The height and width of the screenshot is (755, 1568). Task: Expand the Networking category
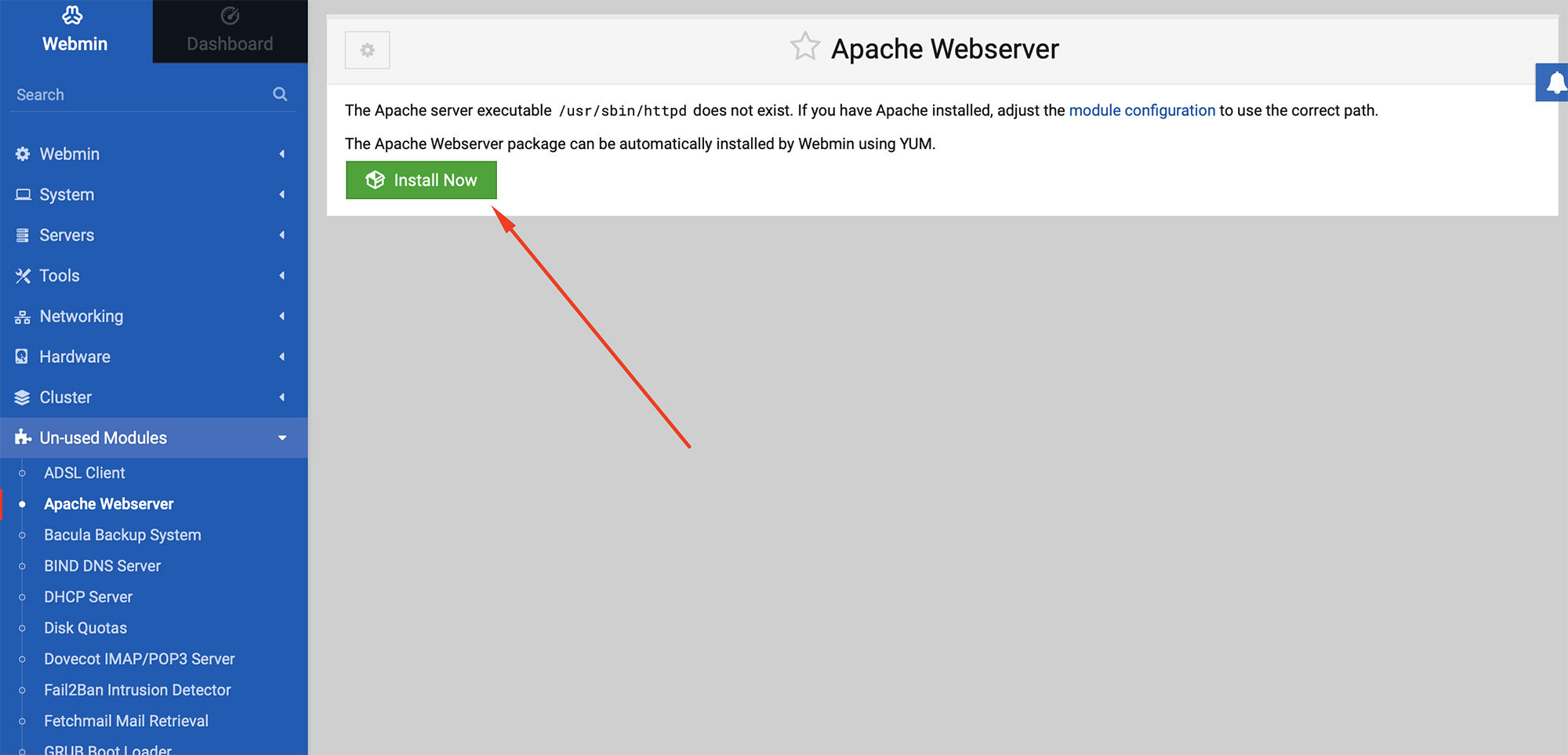154,316
